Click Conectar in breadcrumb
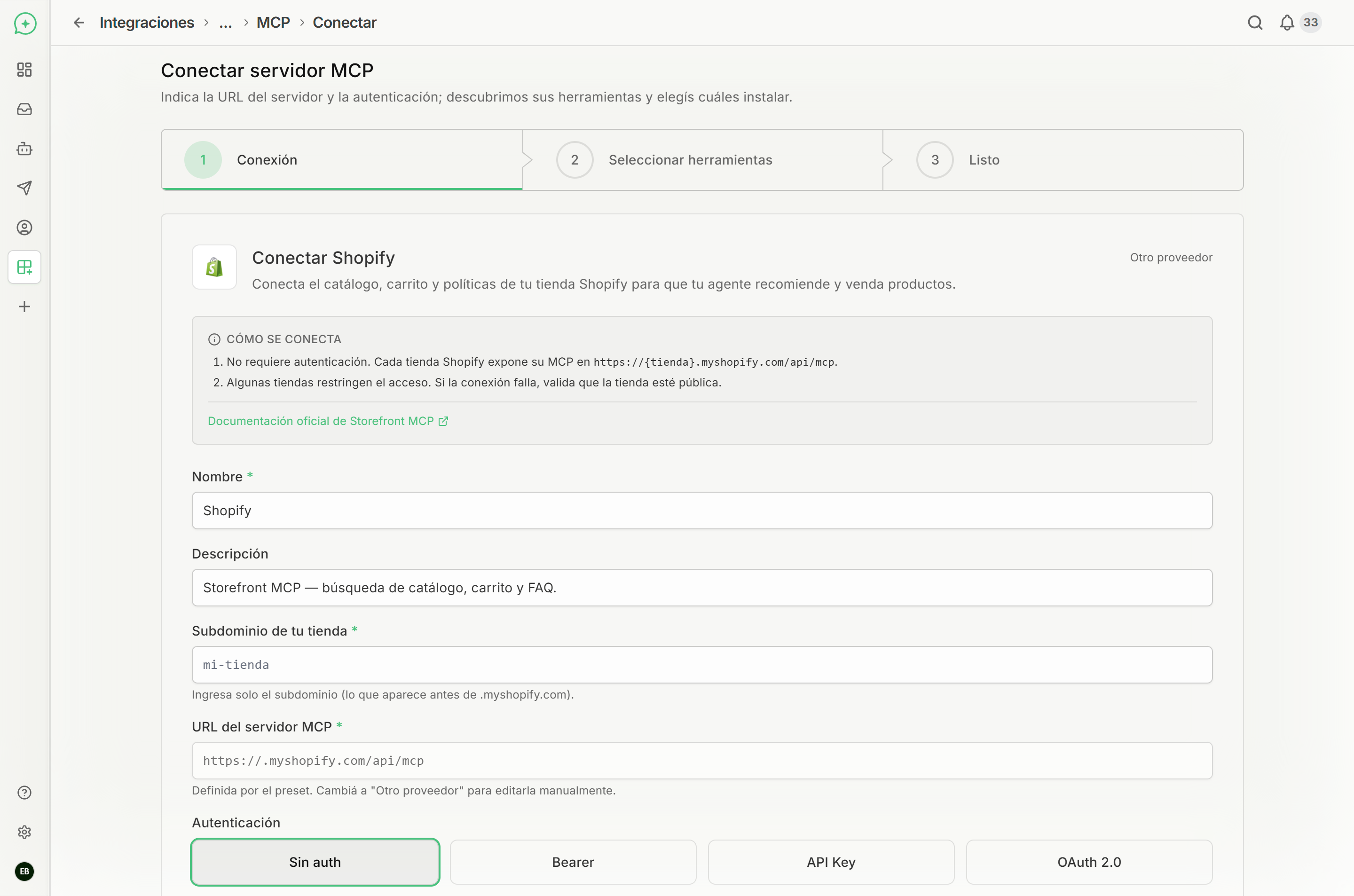Image resolution: width=1354 pixels, height=896 pixels. pos(345,22)
